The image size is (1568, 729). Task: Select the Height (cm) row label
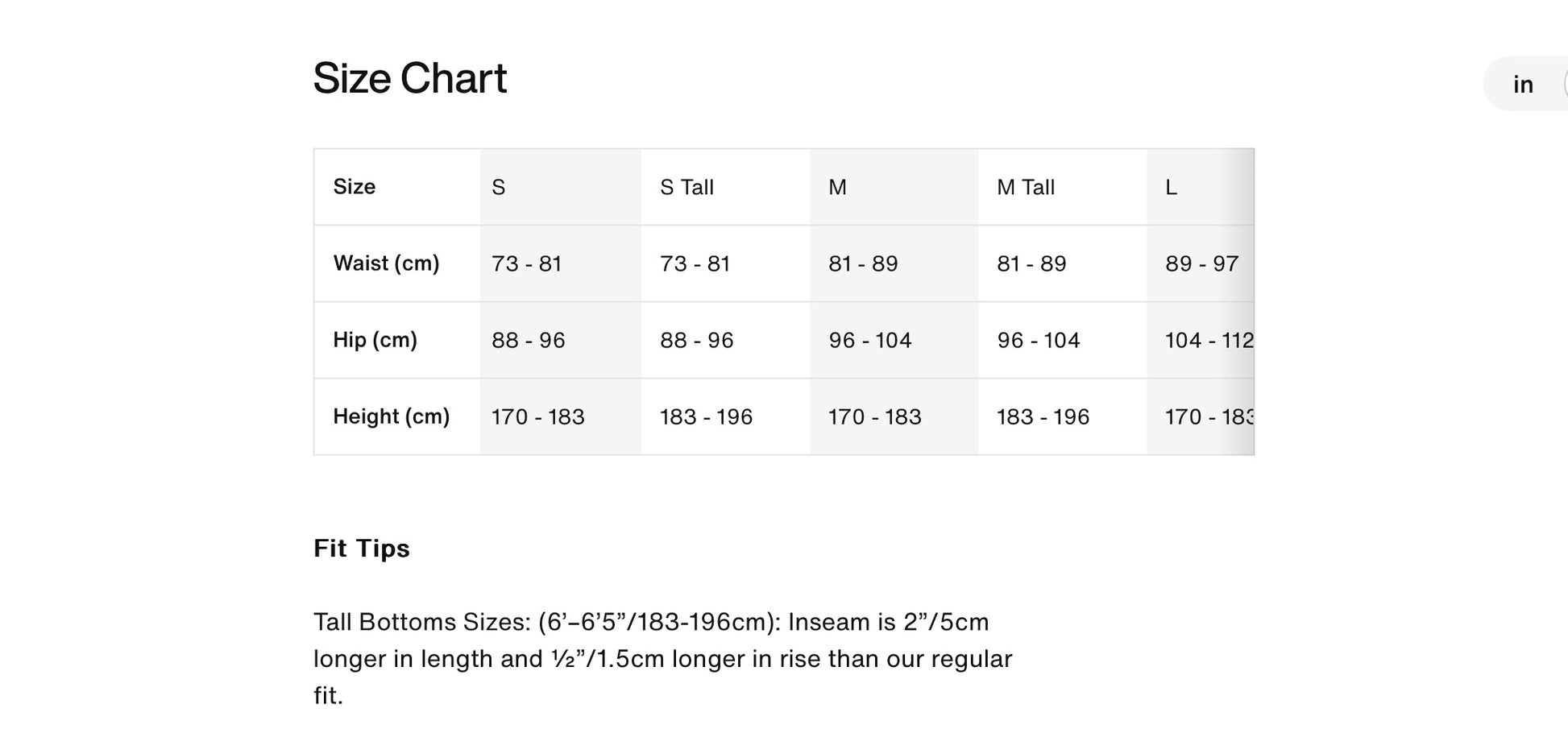point(391,416)
